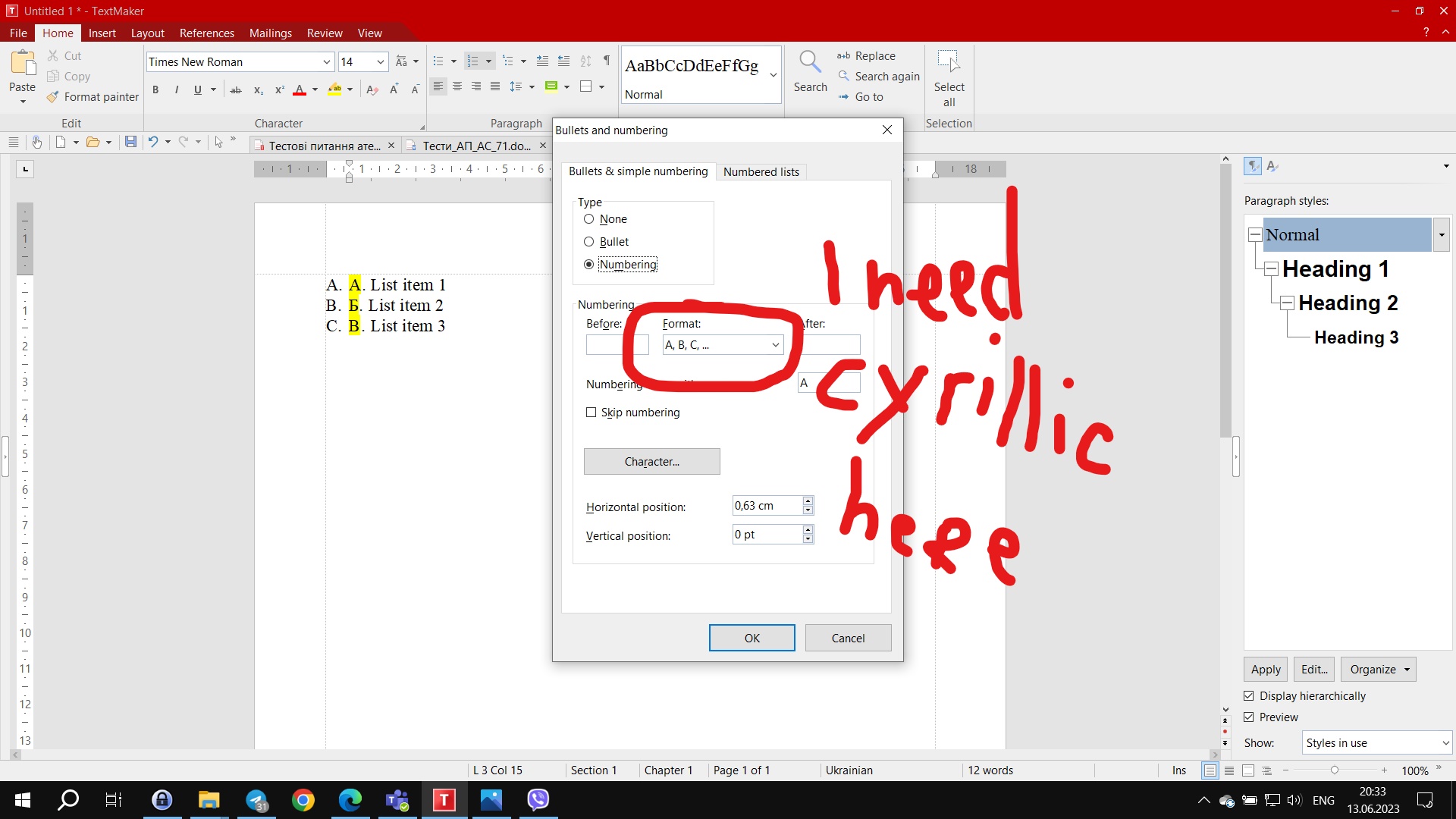Click the Undo arrow icon
The height and width of the screenshot is (819, 1456).
click(153, 142)
